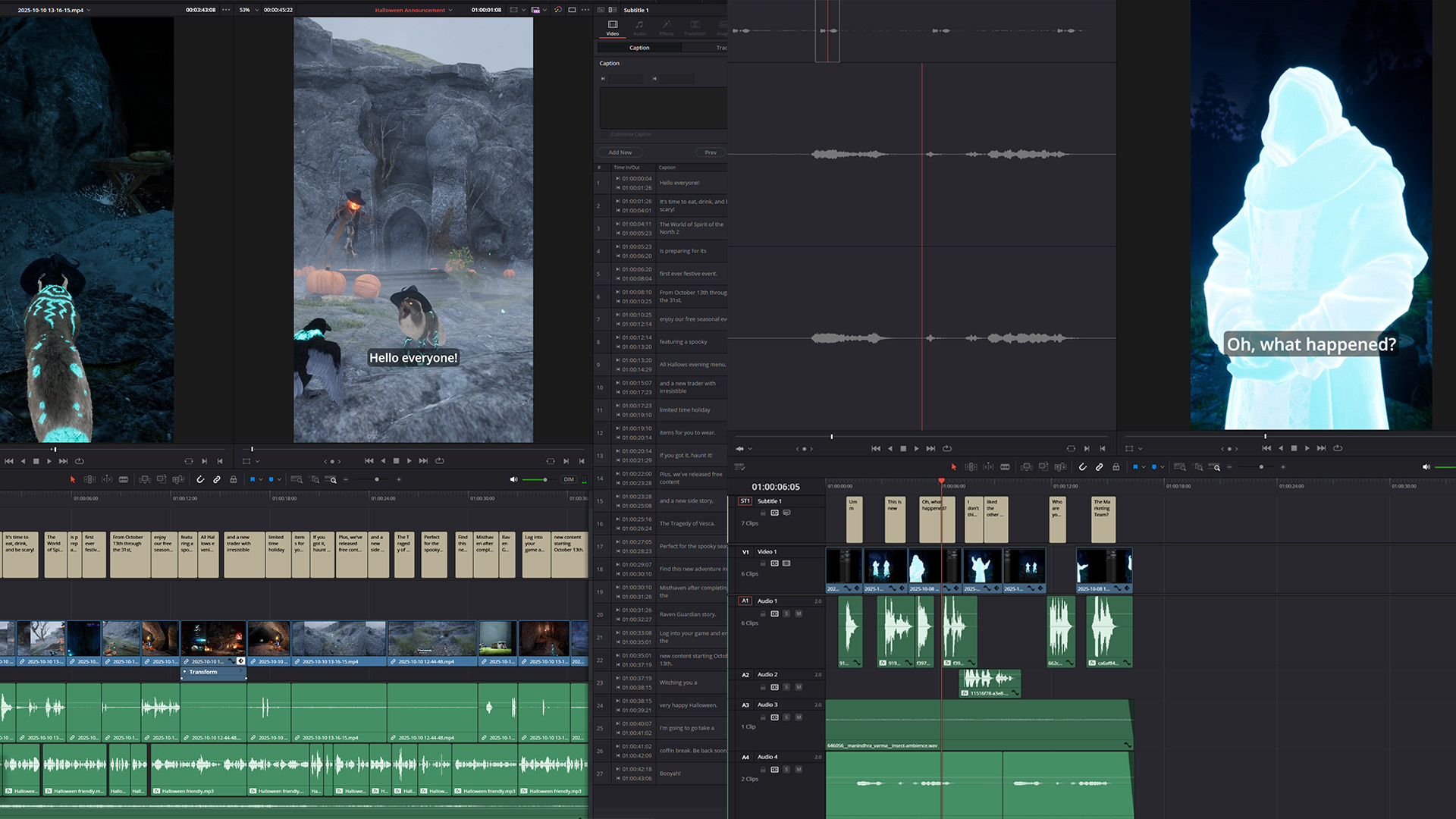The width and height of the screenshot is (1456, 819).
Task: Click the blue flag icon in left toolbar
Action: point(253,479)
